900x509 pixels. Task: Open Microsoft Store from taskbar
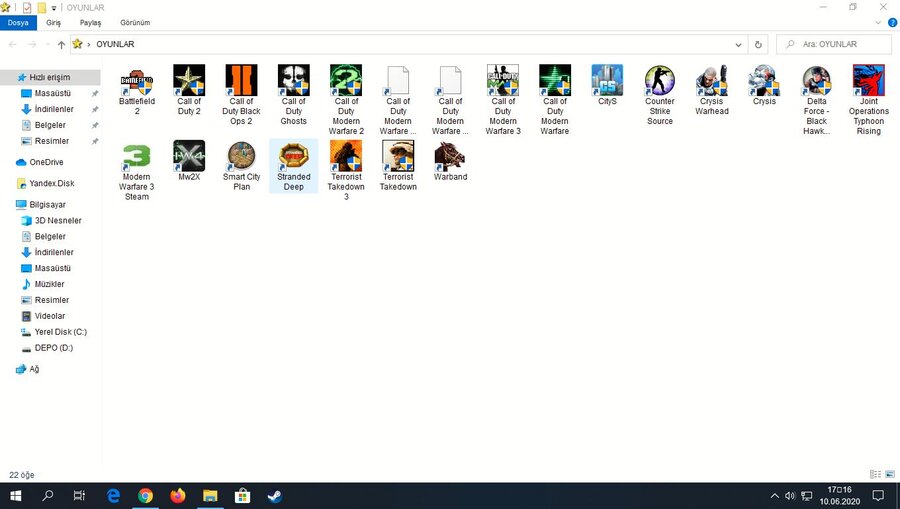pyautogui.click(x=242, y=496)
